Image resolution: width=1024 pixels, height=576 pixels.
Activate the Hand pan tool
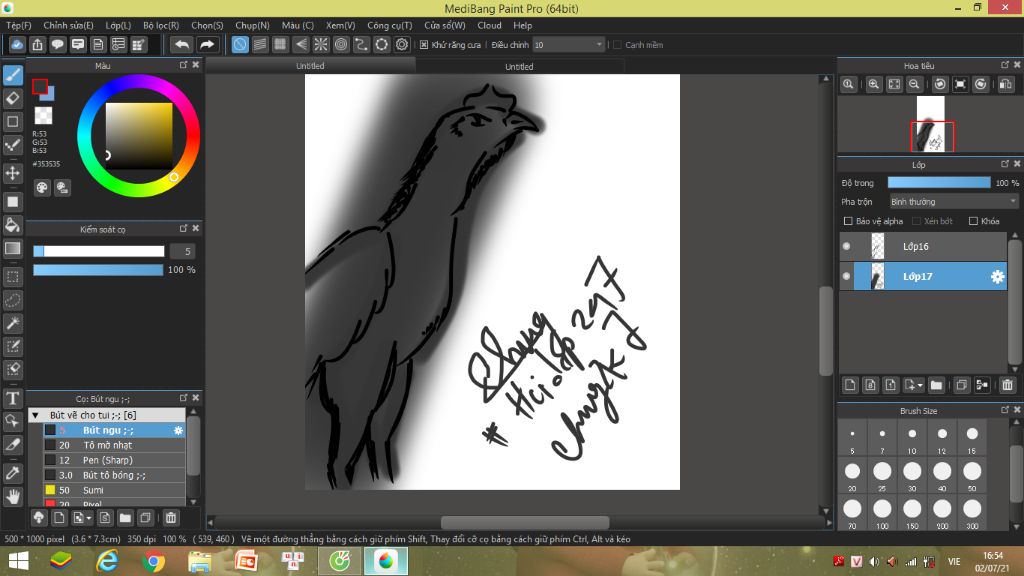pyautogui.click(x=12, y=497)
